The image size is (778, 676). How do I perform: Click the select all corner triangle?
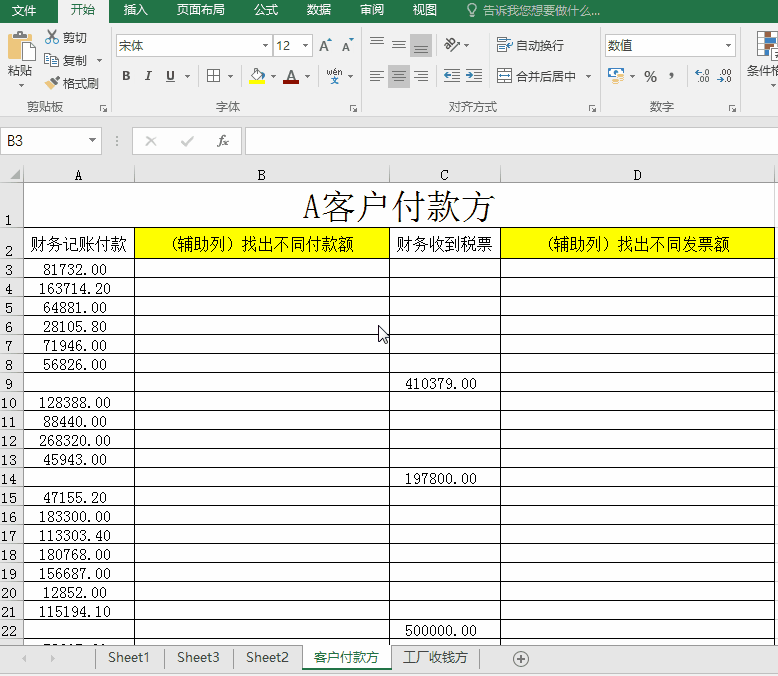pyautogui.click(x=15, y=174)
